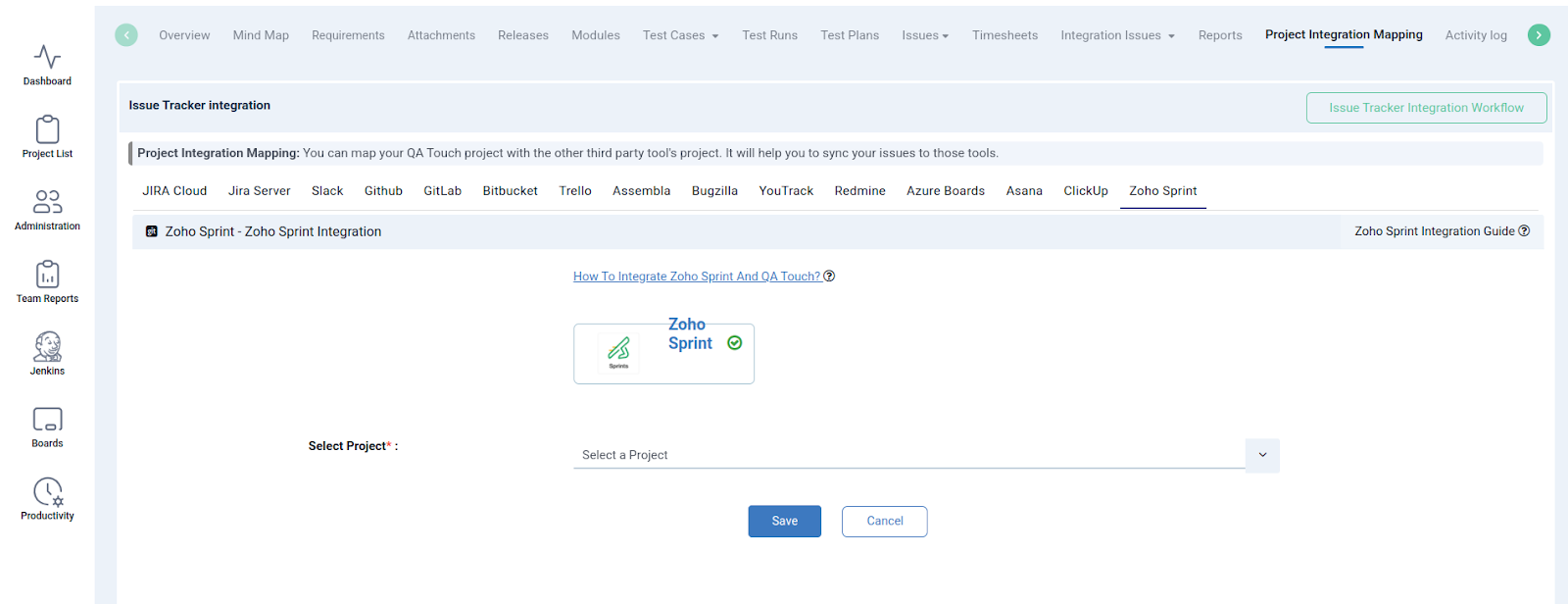Switch to the Slack integration tab

click(x=327, y=191)
